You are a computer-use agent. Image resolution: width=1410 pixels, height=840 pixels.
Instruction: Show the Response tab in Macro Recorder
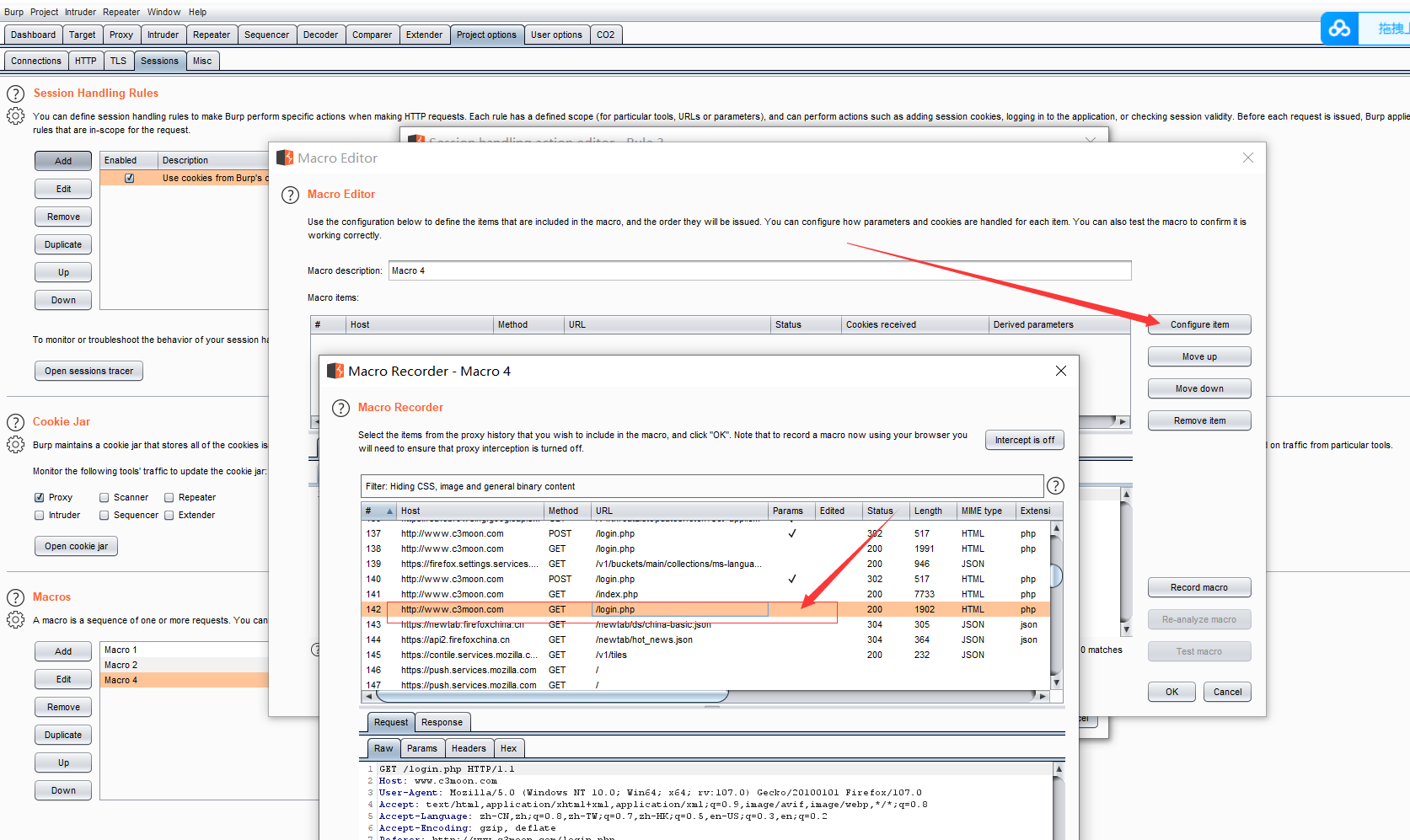click(x=442, y=722)
